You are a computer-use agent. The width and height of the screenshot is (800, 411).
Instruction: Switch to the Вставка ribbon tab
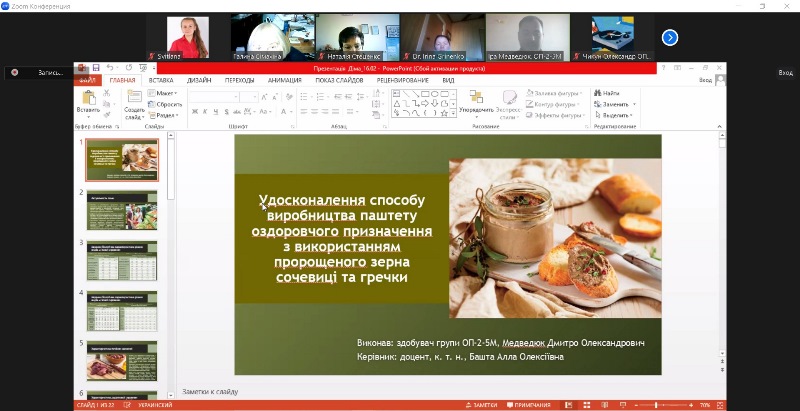point(161,79)
